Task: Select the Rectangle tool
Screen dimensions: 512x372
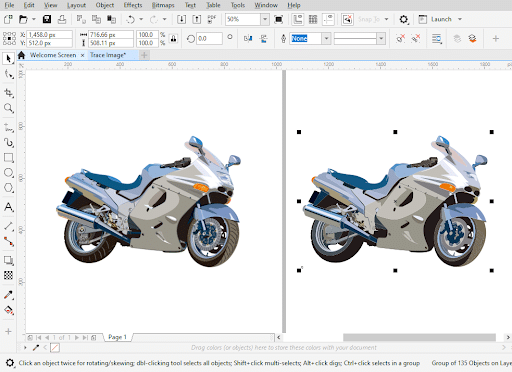Action: (x=8, y=158)
